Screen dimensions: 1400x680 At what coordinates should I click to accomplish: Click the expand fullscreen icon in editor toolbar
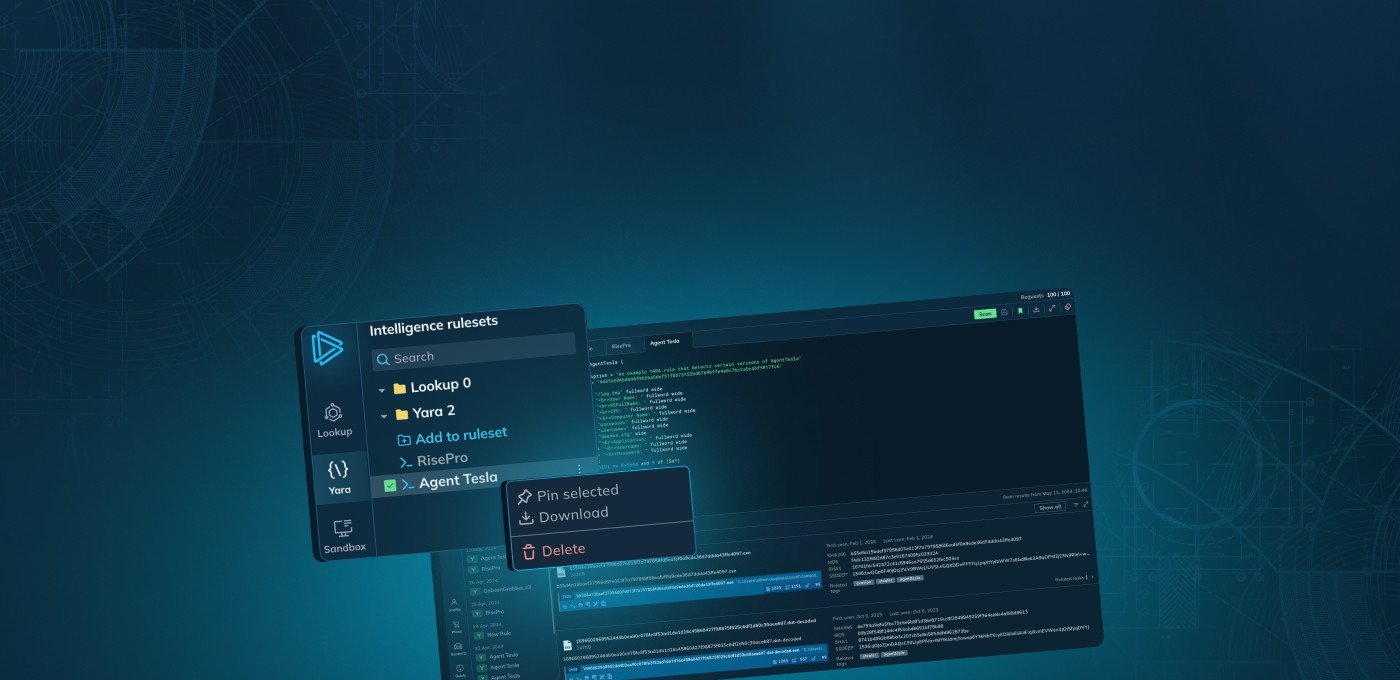click(1052, 308)
